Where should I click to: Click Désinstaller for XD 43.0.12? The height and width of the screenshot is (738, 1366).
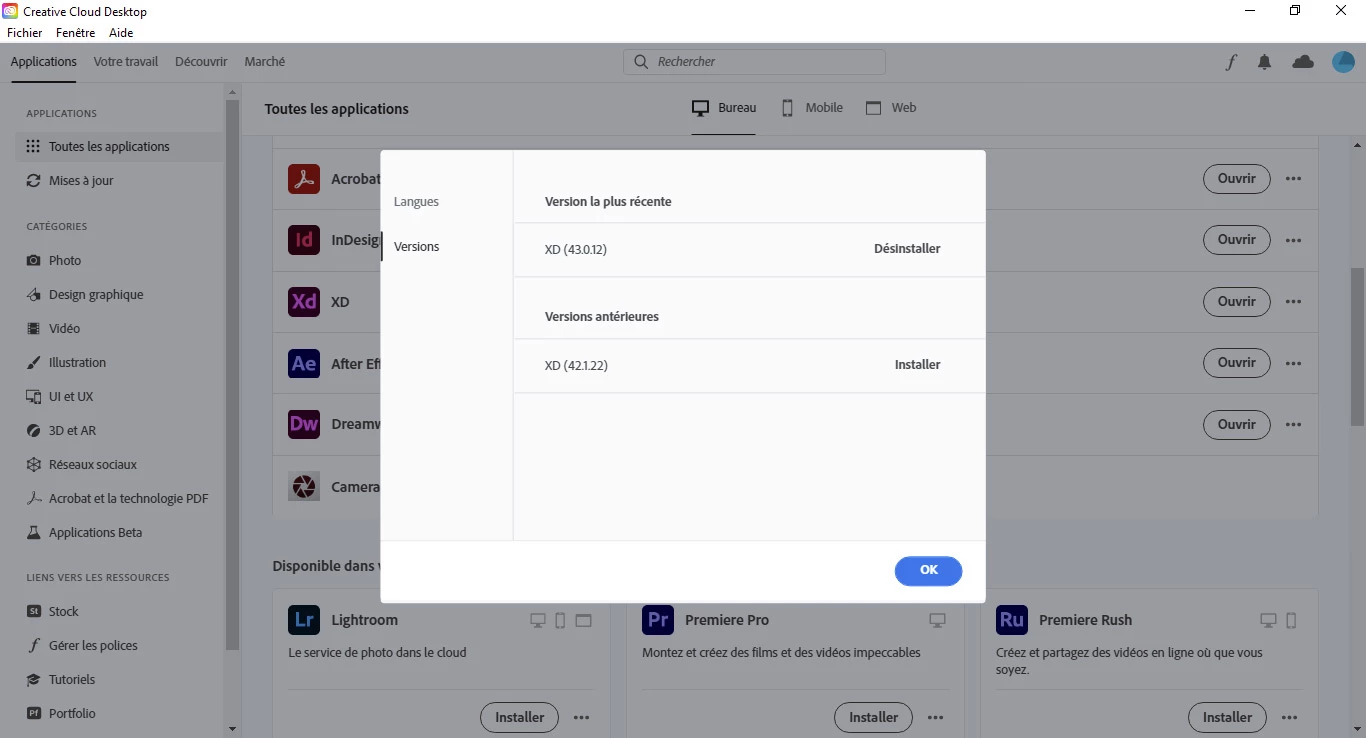tap(907, 249)
